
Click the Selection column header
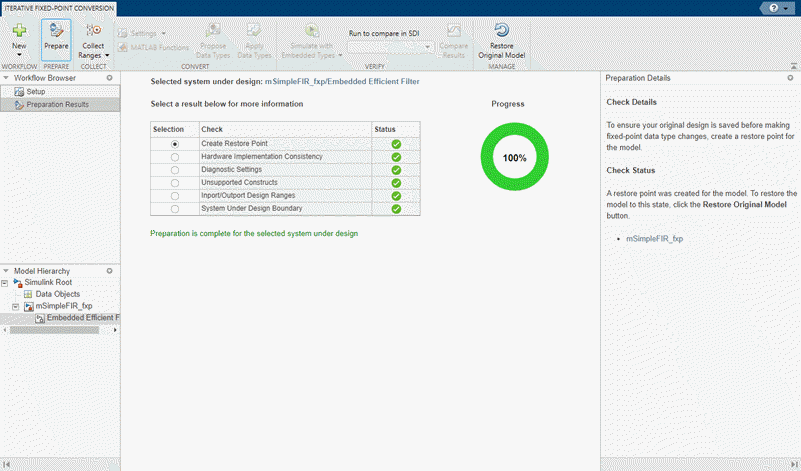pyautogui.click(x=175, y=129)
